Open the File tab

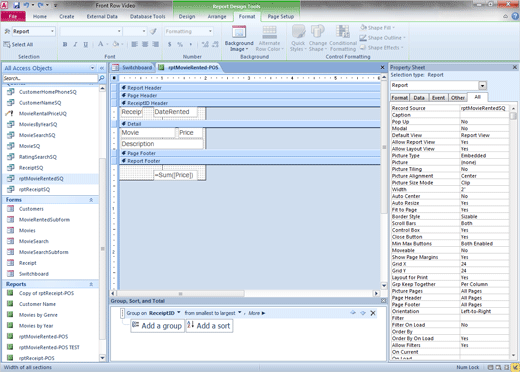13,16
